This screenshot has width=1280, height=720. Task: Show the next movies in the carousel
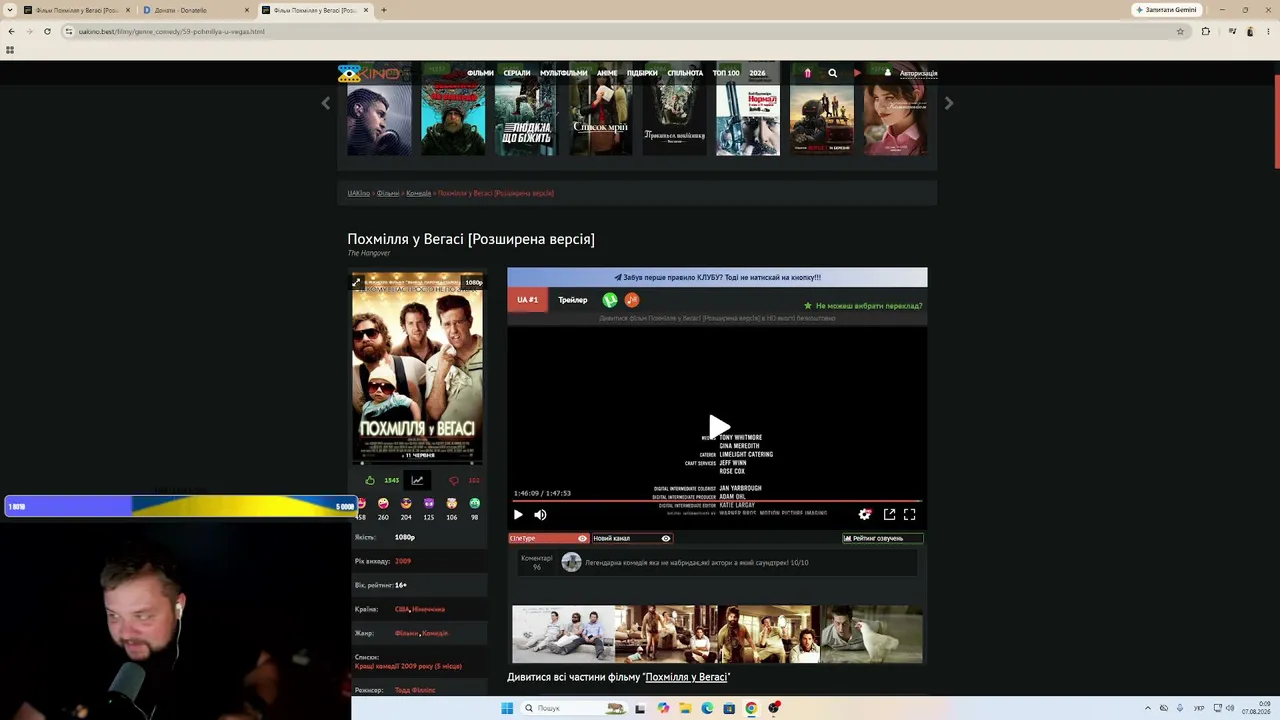click(x=949, y=103)
